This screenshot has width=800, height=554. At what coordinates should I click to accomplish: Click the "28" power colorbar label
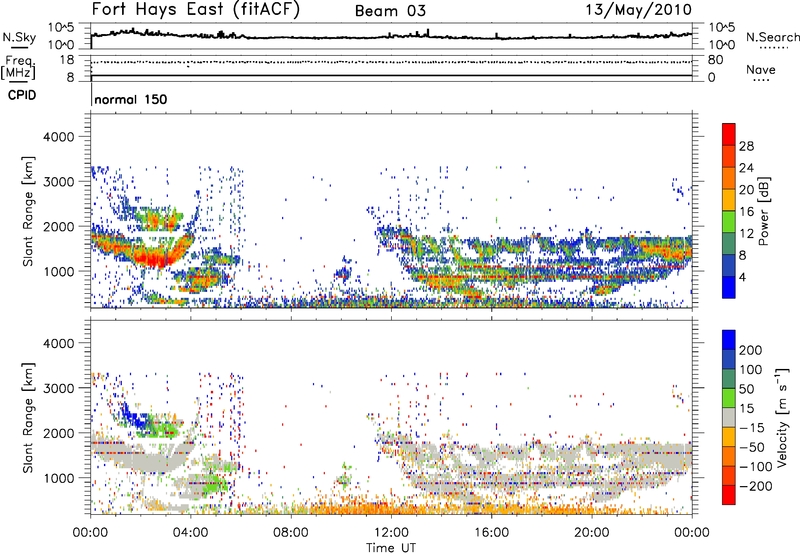[746, 146]
